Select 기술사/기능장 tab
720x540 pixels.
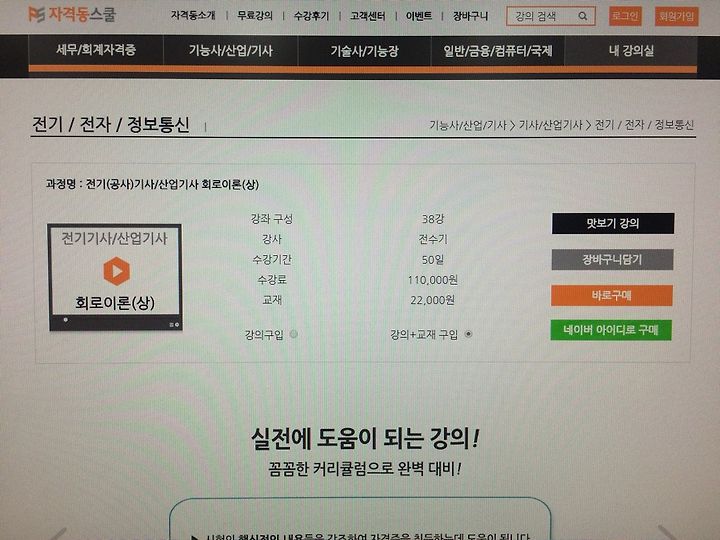(x=365, y=51)
